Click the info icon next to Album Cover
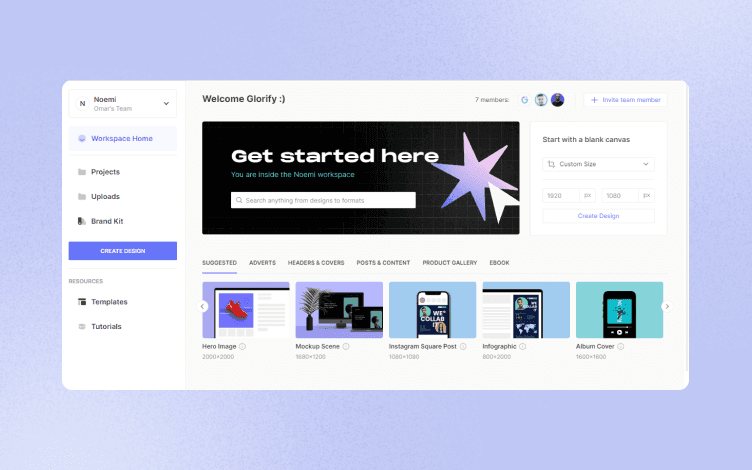The image size is (752, 470). [x=621, y=346]
